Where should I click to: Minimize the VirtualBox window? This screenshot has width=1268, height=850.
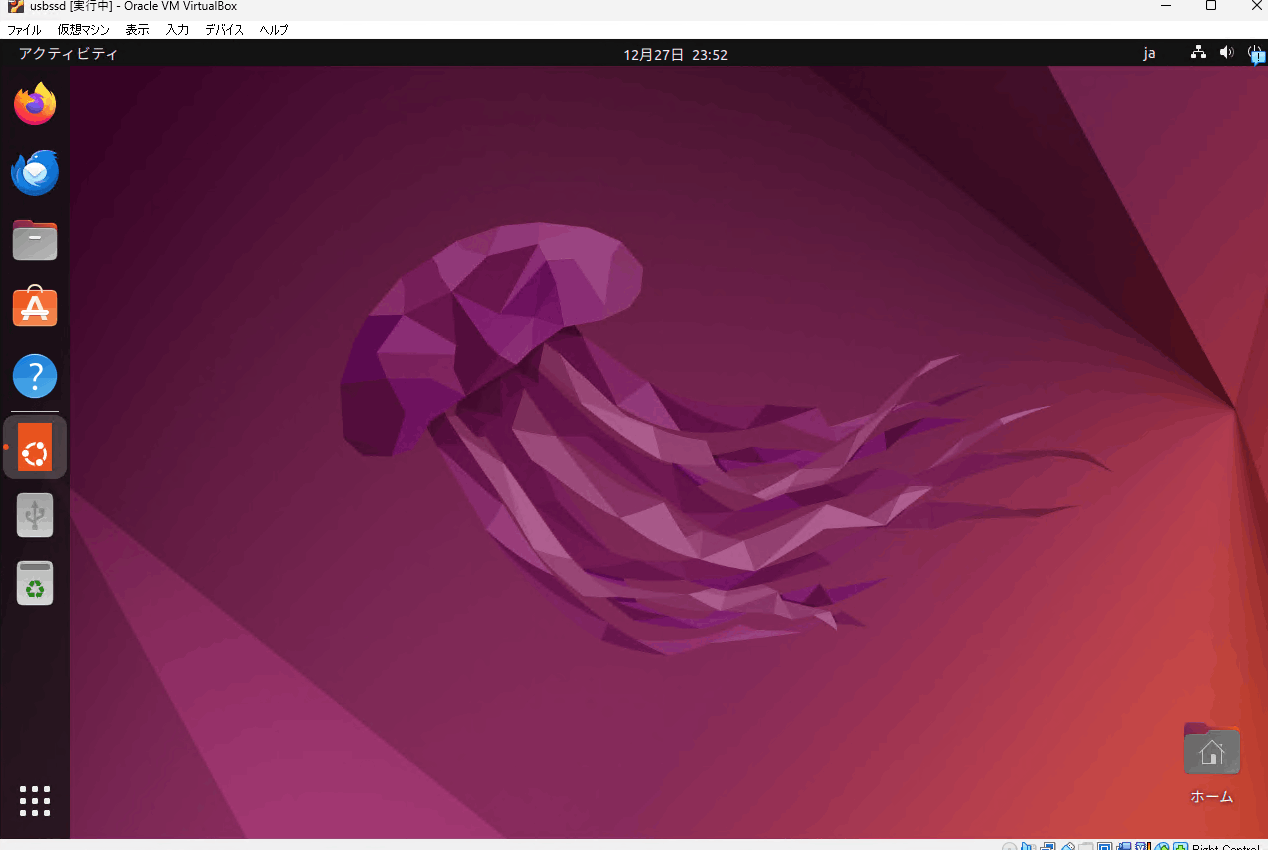(1165, 6)
